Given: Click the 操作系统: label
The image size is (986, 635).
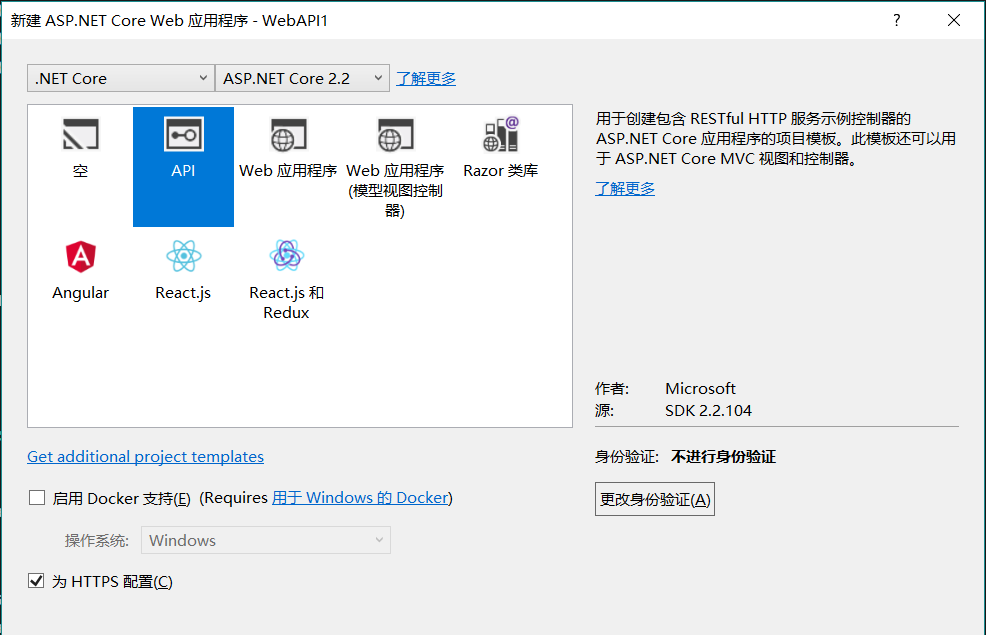Looking at the screenshot, I should pyautogui.click(x=97, y=541).
